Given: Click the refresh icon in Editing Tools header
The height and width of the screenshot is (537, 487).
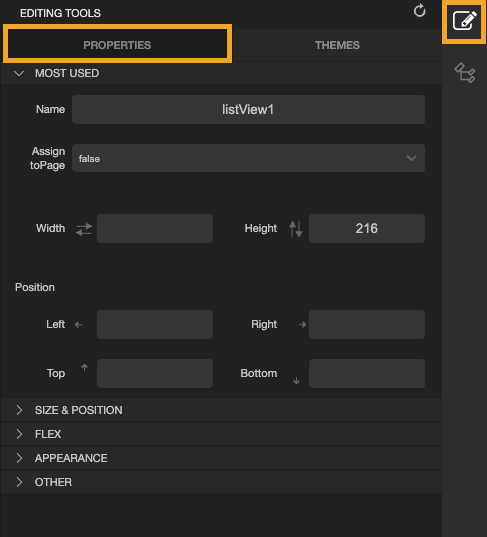Looking at the screenshot, I should 419,11.
